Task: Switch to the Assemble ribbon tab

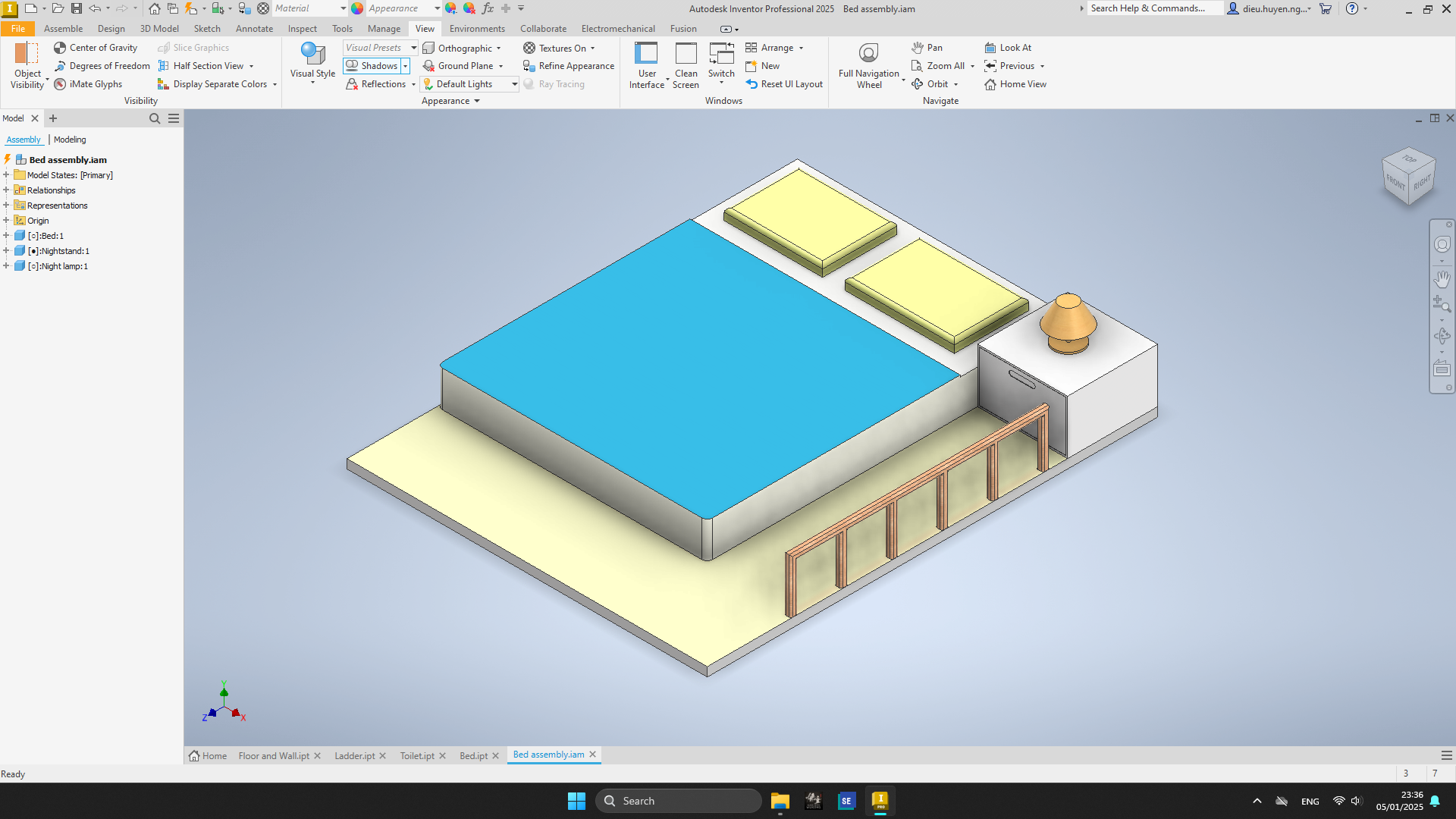Action: (x=64, y=29)
